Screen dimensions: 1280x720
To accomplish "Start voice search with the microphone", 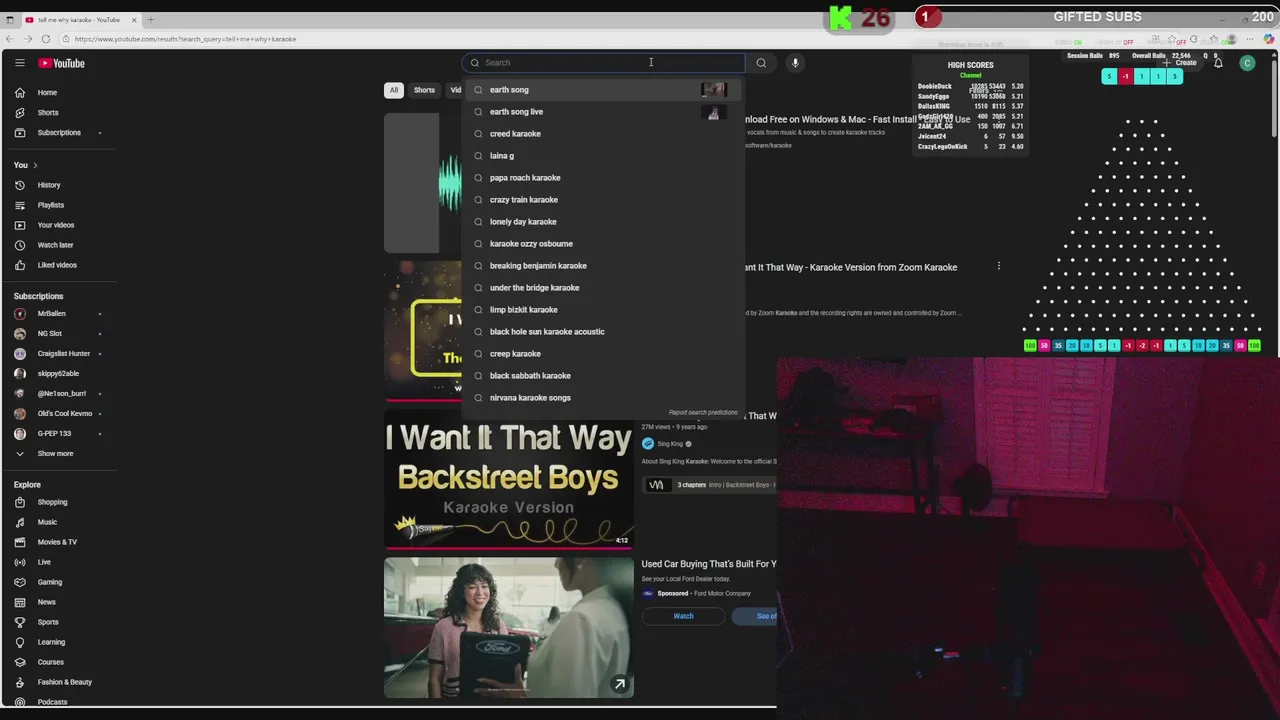I will coord(795,63).
